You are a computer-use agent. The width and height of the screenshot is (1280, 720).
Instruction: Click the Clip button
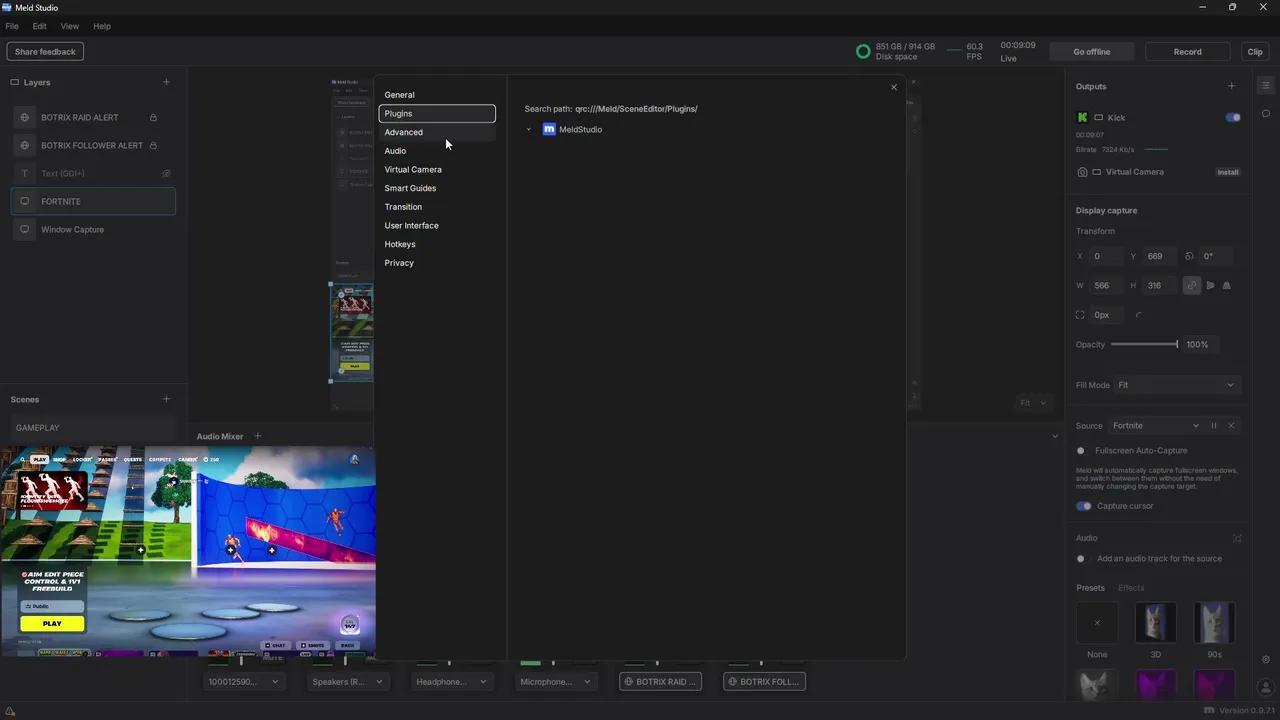(1255, 51)
